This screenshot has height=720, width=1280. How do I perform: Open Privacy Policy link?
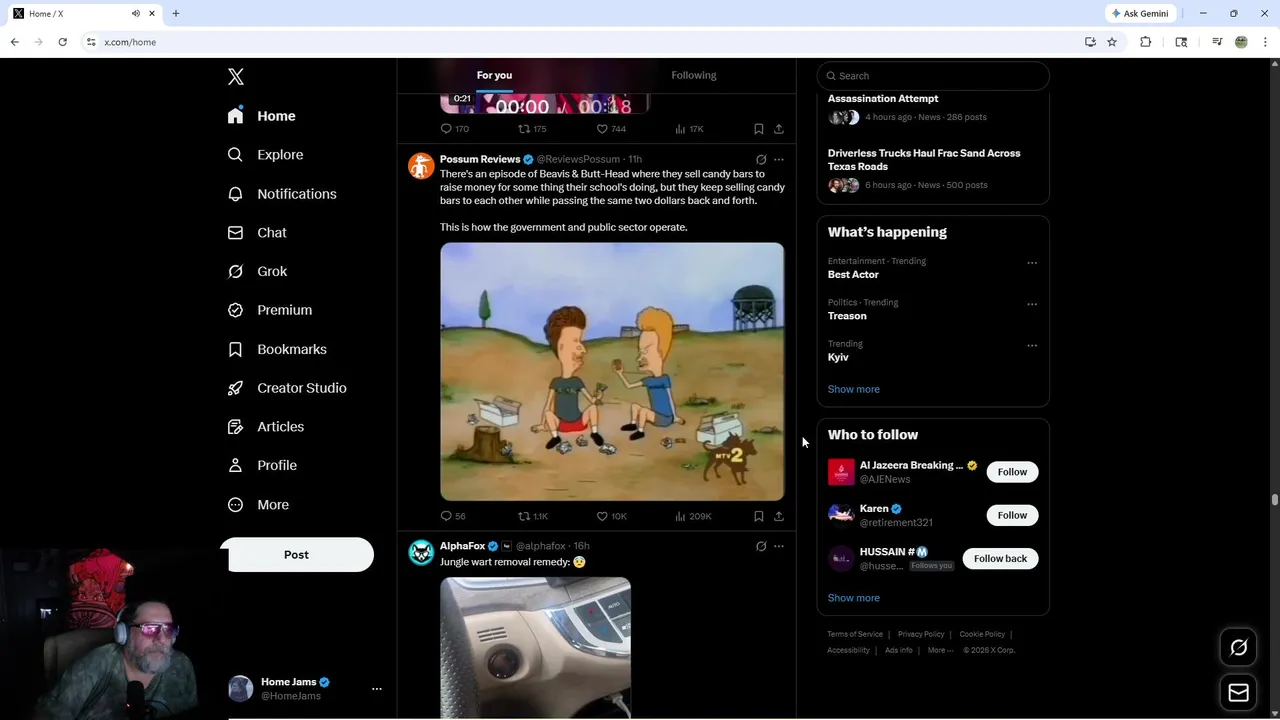click(x=921, y=634)
